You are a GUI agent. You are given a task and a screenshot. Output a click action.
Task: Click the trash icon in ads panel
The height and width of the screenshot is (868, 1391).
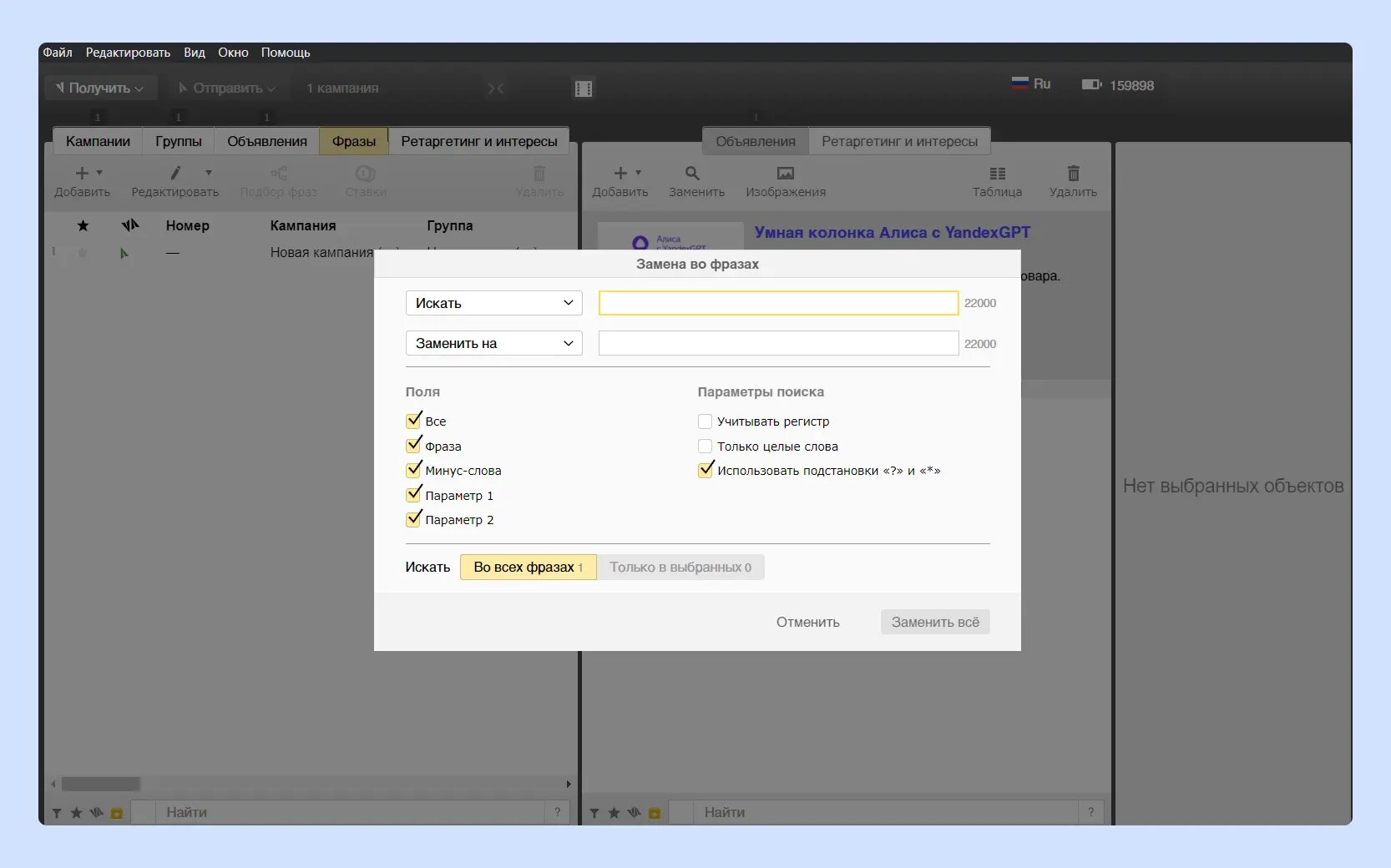click(1074, 173)
